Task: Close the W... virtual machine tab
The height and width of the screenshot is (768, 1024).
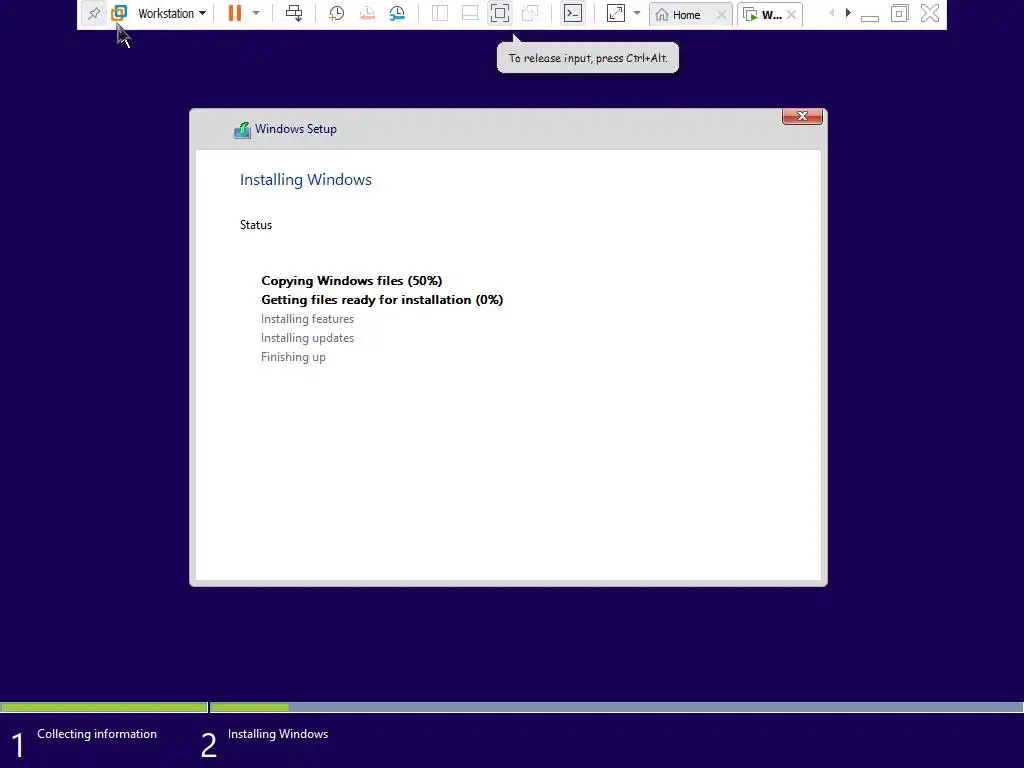Action: point(791,14)
